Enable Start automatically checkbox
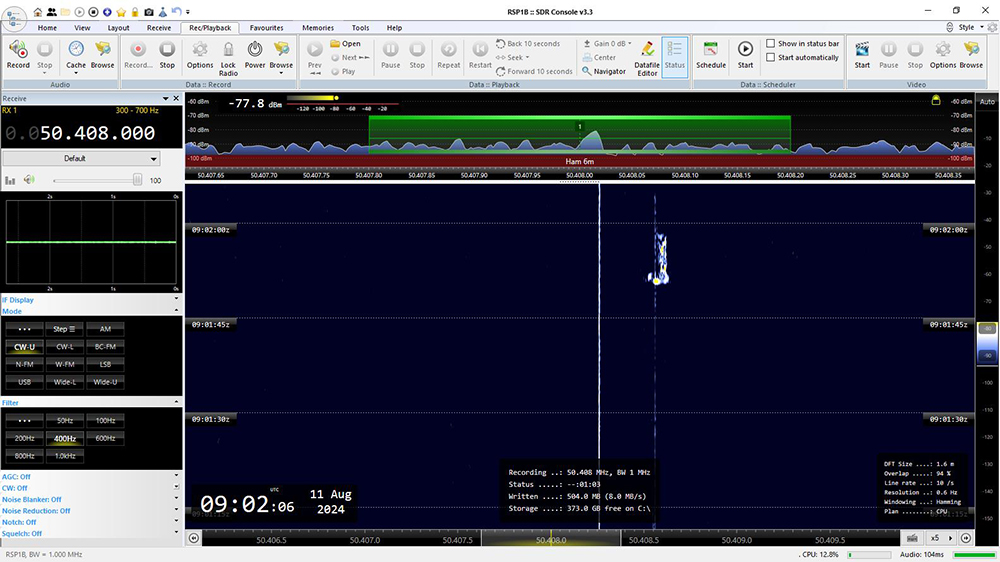The width and height of the screenshot is (1000, 562). click(770, 57)
